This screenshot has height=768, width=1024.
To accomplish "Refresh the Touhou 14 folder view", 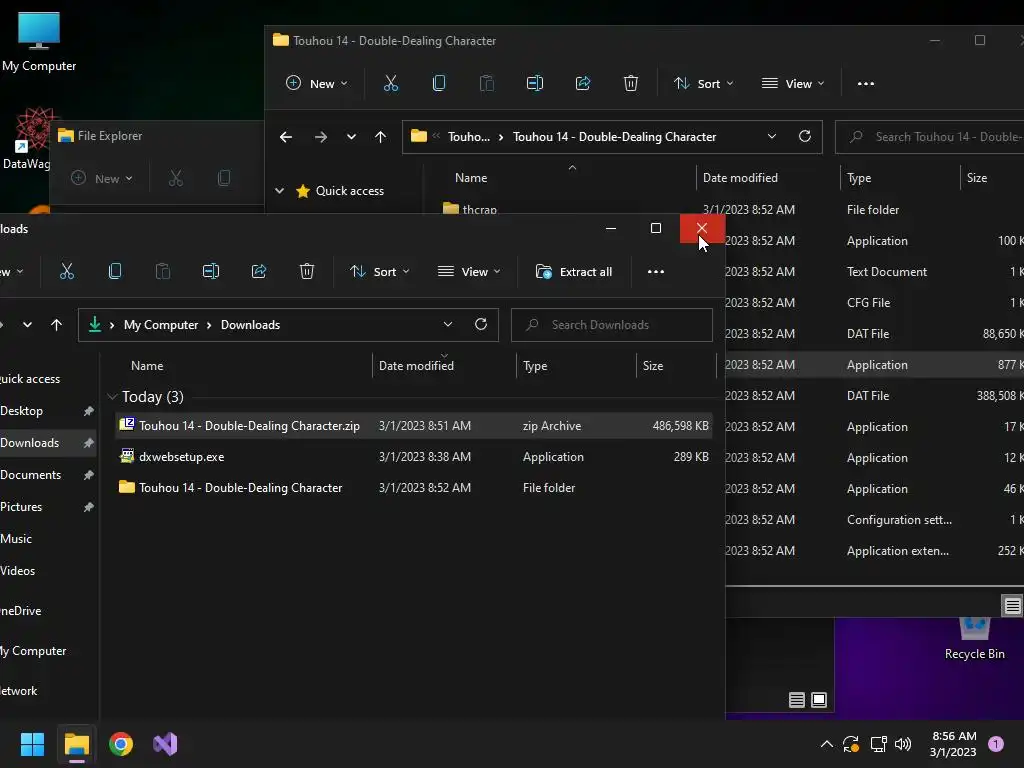I will click(x=805, y=136).
